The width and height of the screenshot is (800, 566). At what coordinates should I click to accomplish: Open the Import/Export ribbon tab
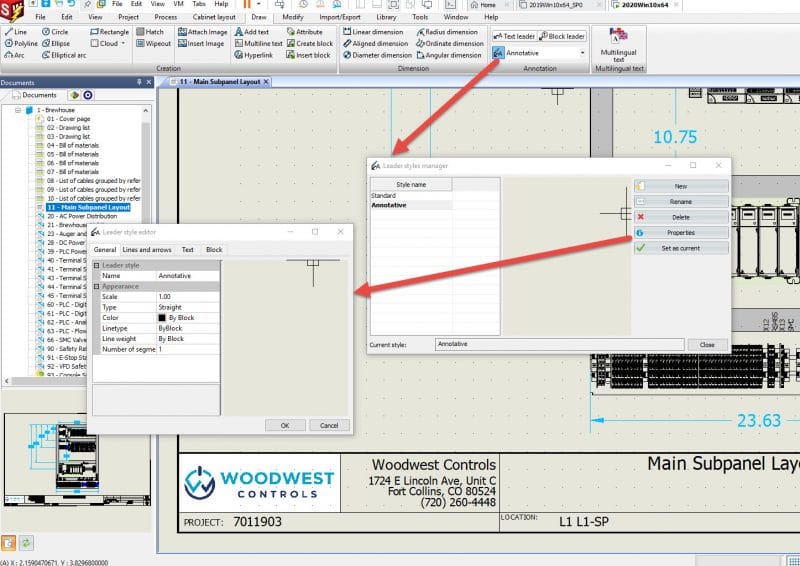[x=340, y=17]
